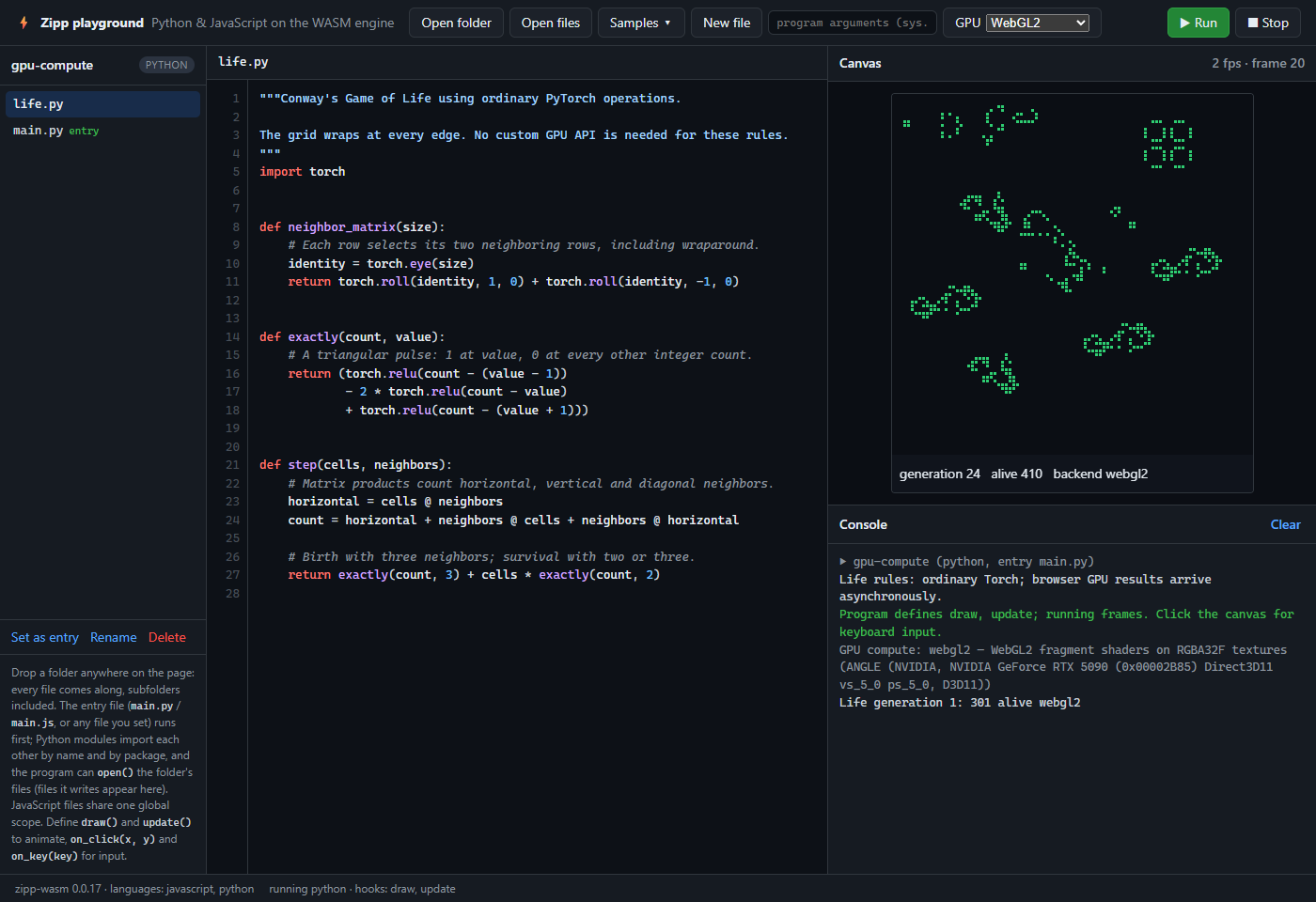Click the Rename link
Viewport: 1316px width, 902px height.
[x=114, y=637]
